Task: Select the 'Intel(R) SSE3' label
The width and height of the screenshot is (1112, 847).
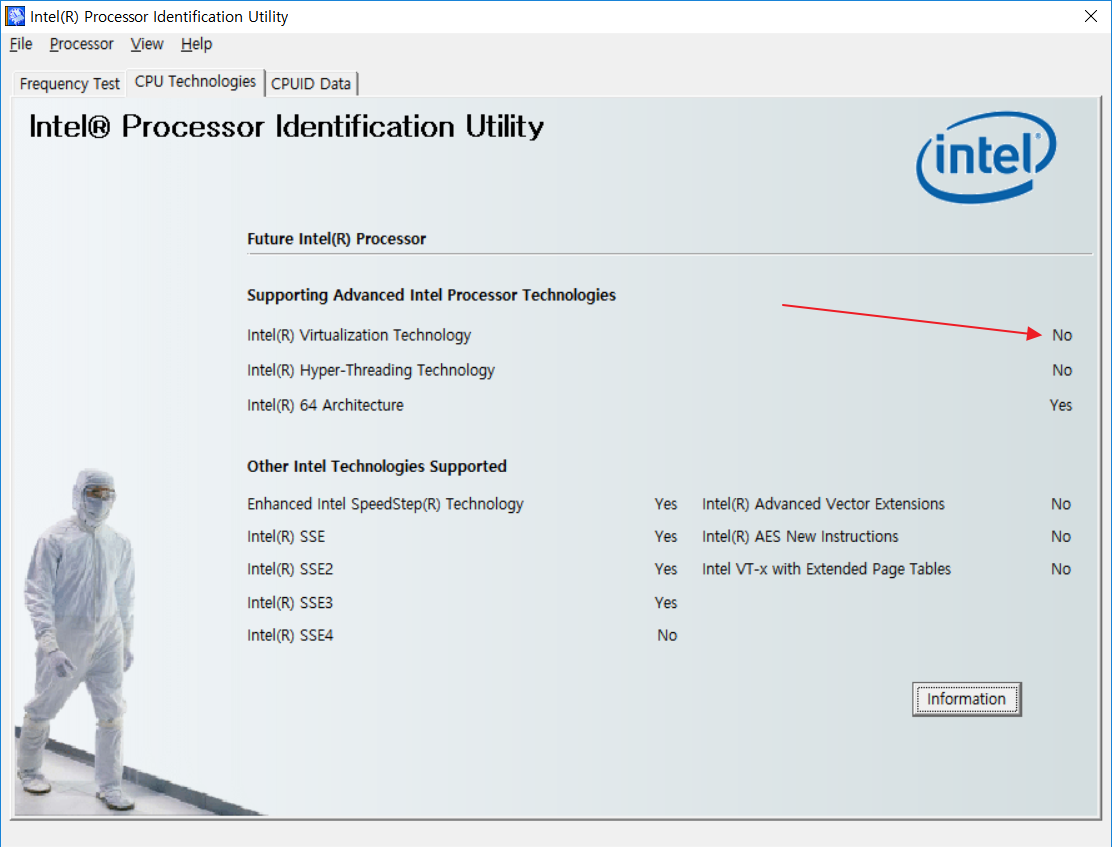Action: point(290,602)
